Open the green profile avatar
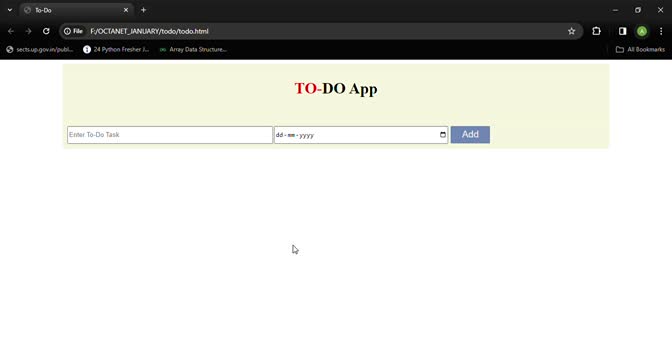The image size is (672, 360). point(642,31)
